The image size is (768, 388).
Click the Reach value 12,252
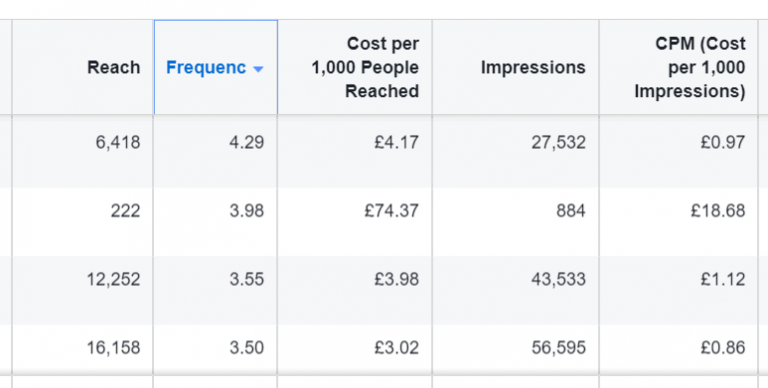(x=114, y=279)
